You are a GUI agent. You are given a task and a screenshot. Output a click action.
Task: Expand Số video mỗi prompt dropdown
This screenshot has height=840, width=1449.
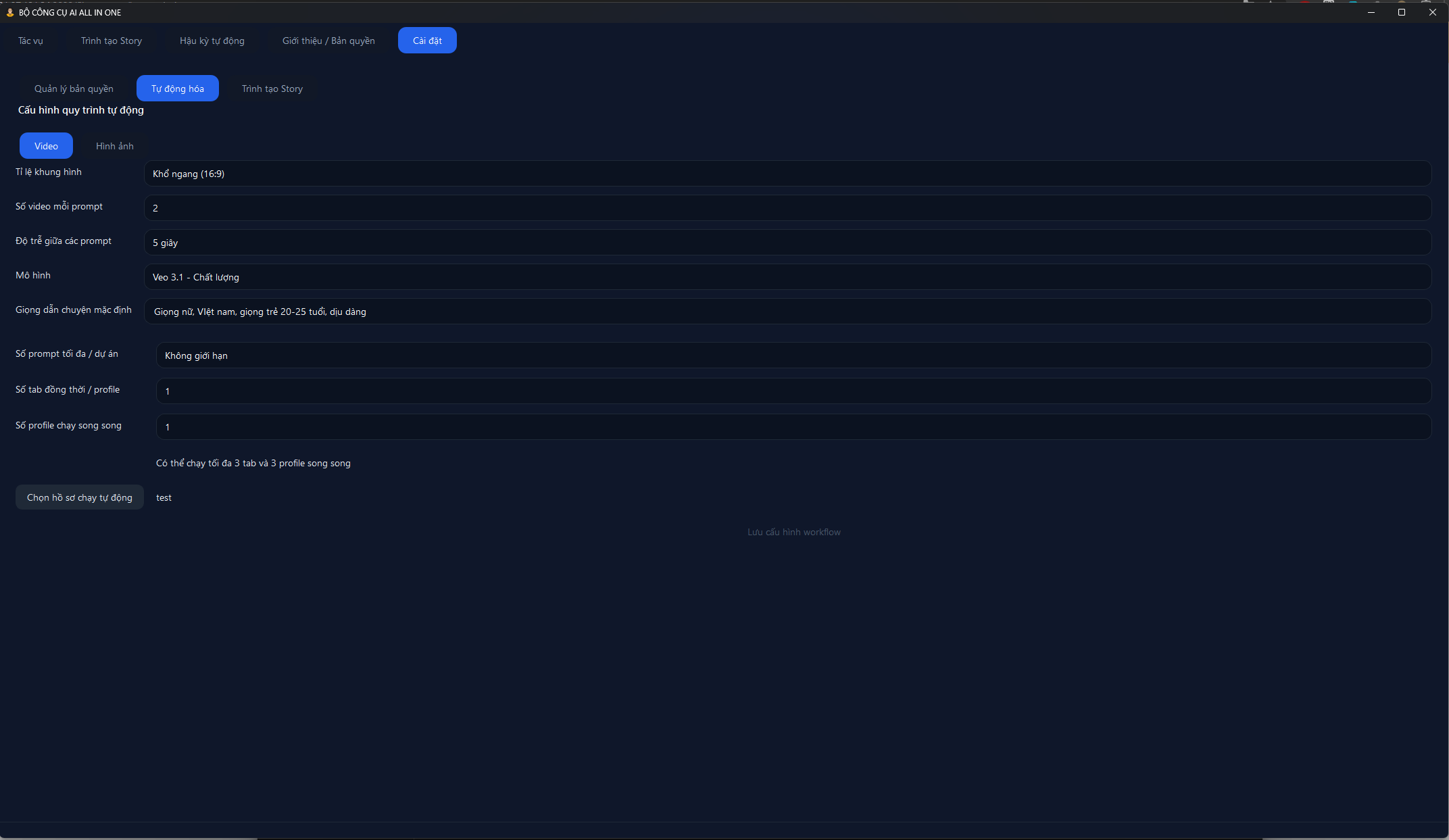(787, 208)
